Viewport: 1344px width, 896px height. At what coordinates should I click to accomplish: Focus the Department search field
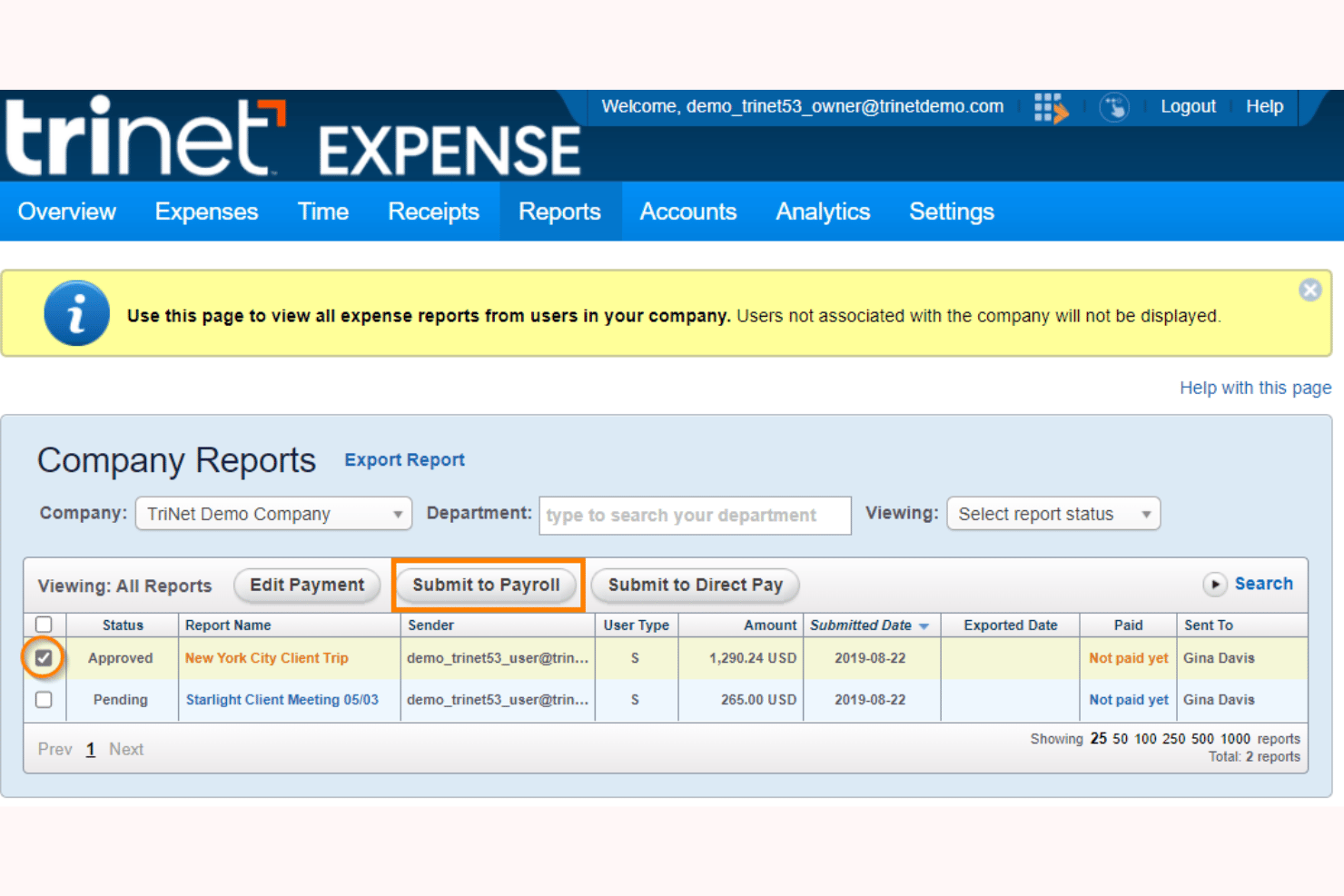pyautogui.click(x=695, y=515)
